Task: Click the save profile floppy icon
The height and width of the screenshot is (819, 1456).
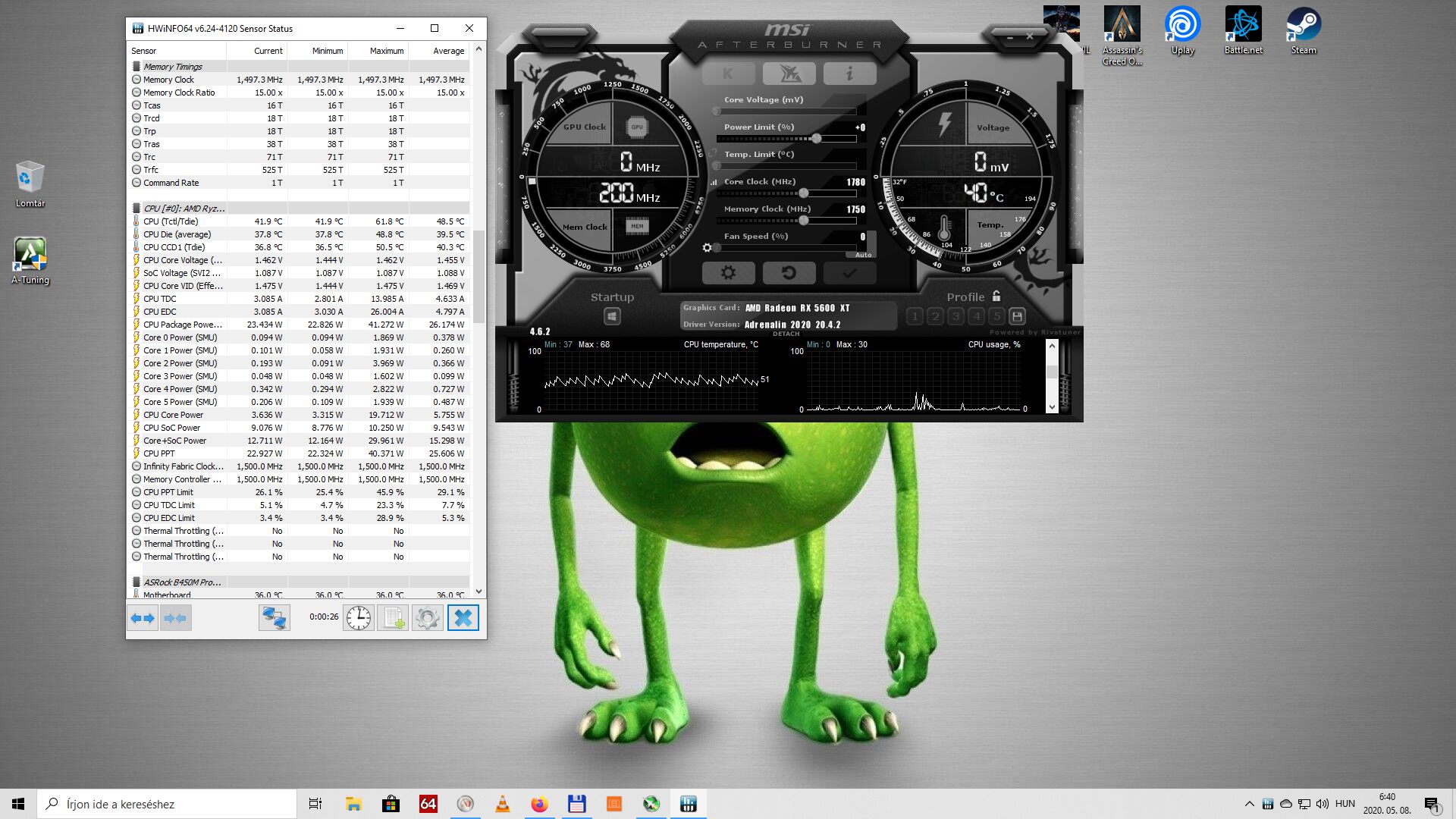Action: coord(1017,316)
